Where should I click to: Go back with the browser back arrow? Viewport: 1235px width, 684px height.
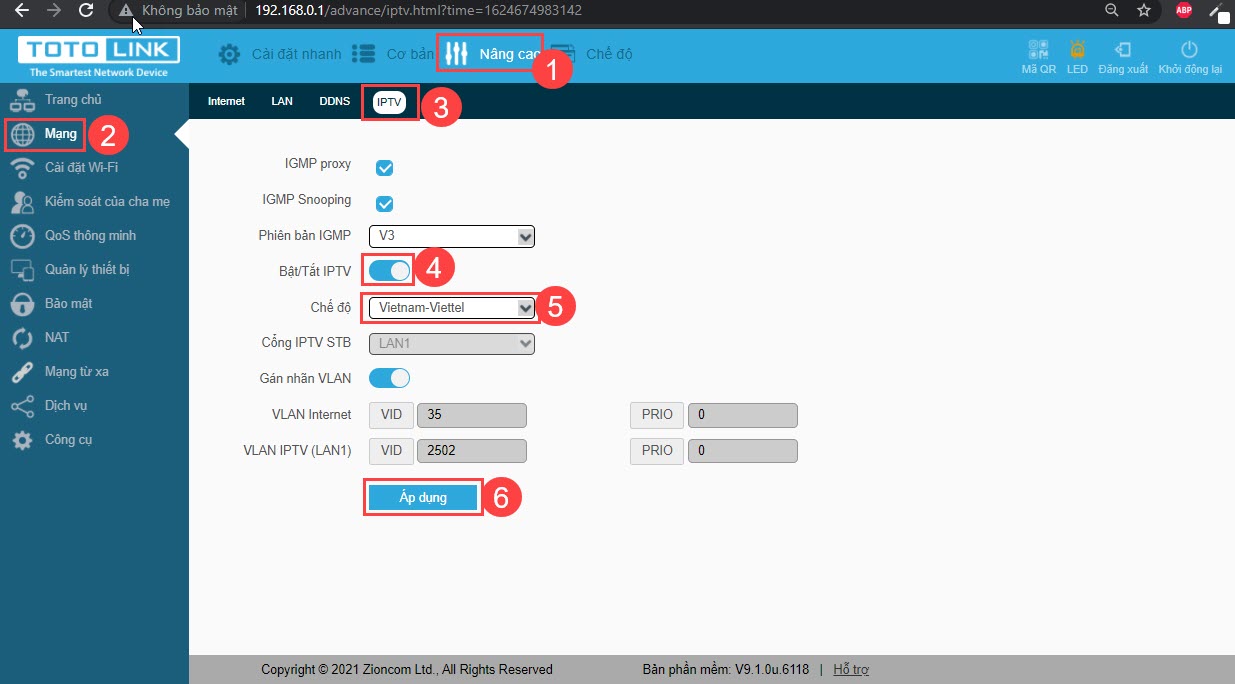tap(21, 10)
